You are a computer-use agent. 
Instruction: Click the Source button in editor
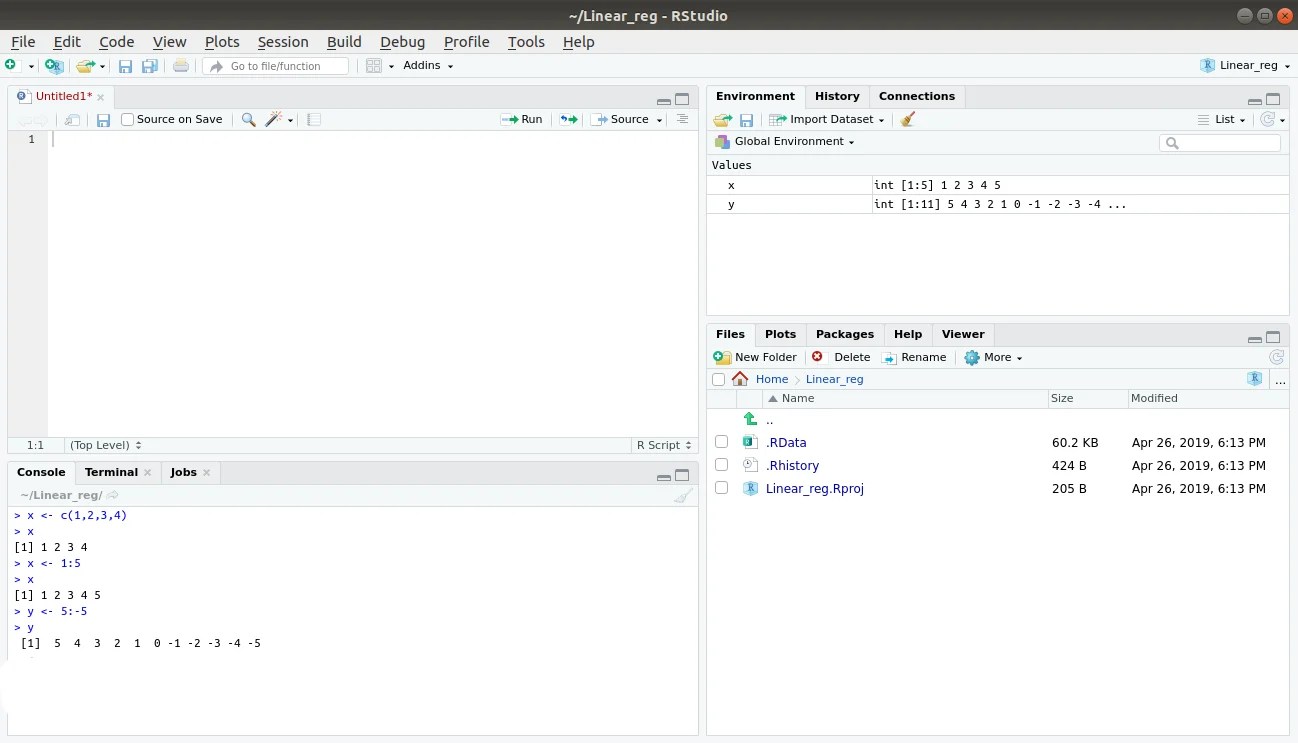620,120
